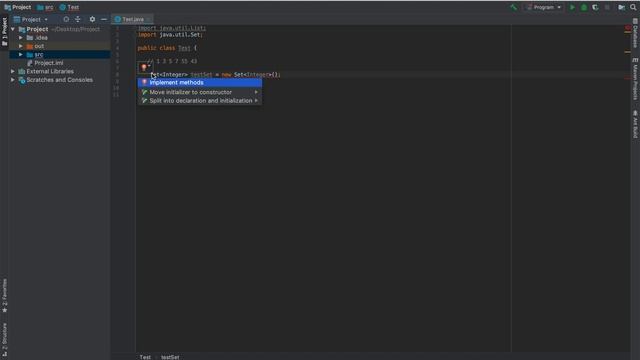The height and width of the screenshot is (360, 640).
Task: Toggle the 2: Favorites tool window
Action: click(4, 296)
